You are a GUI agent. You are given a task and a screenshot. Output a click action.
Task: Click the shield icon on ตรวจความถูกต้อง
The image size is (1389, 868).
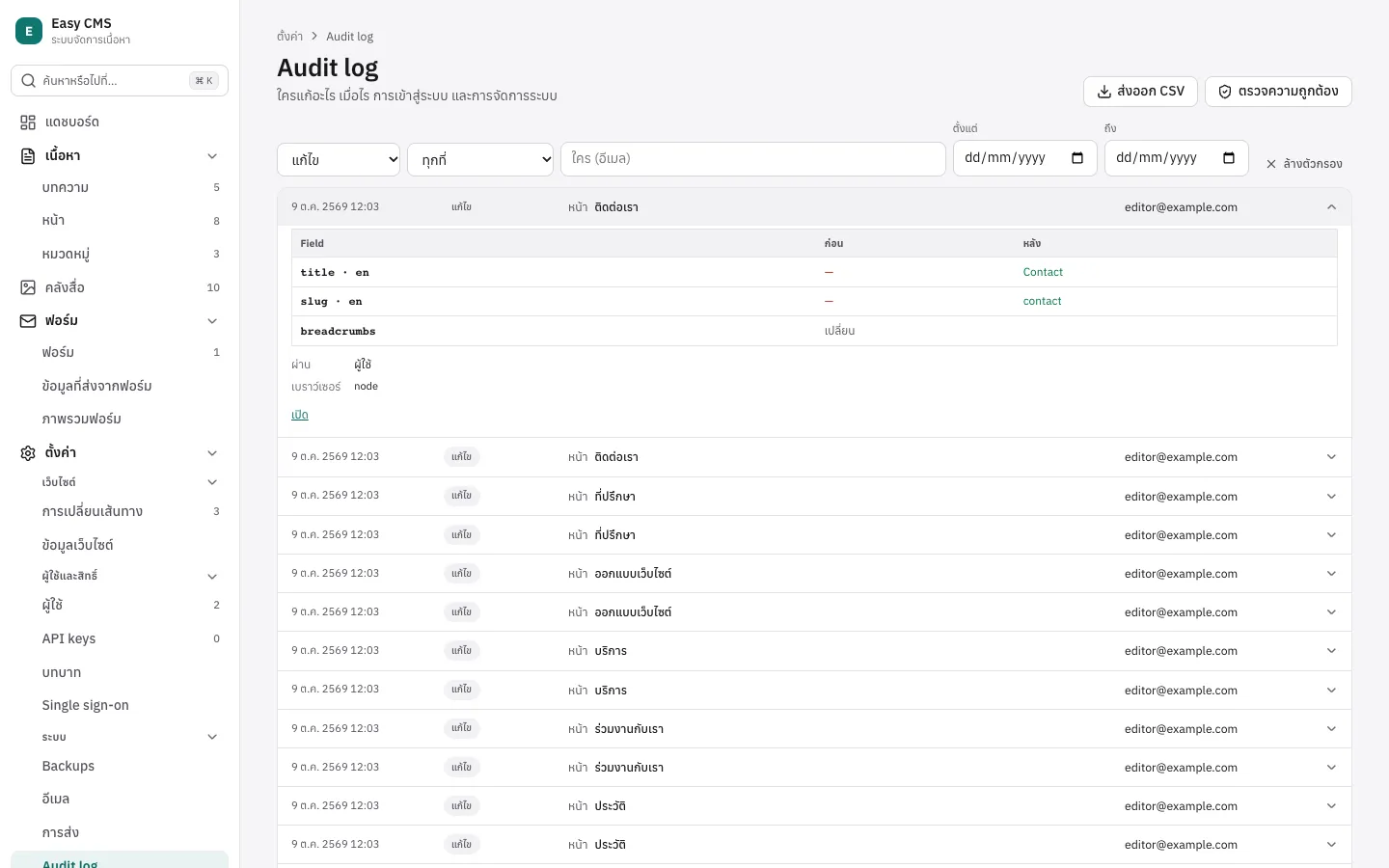(x=1225, y=92)
